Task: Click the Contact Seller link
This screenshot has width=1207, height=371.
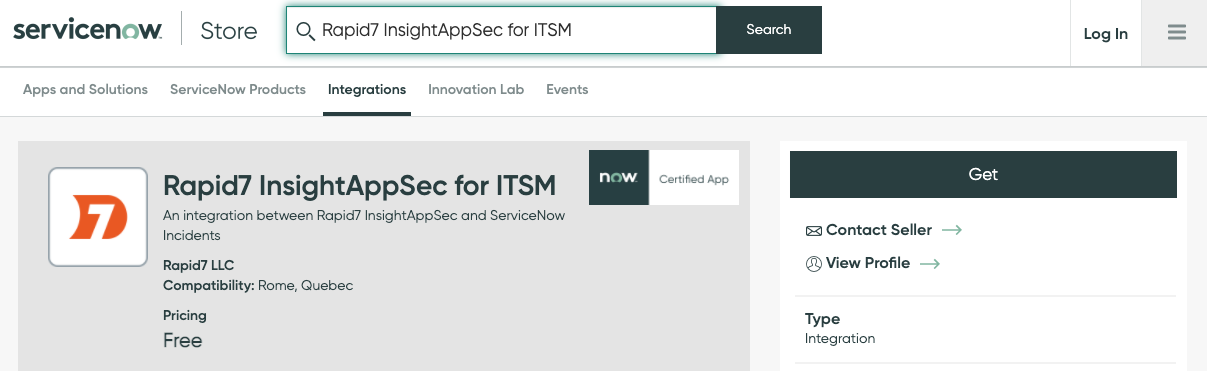Action: (879, 230)
